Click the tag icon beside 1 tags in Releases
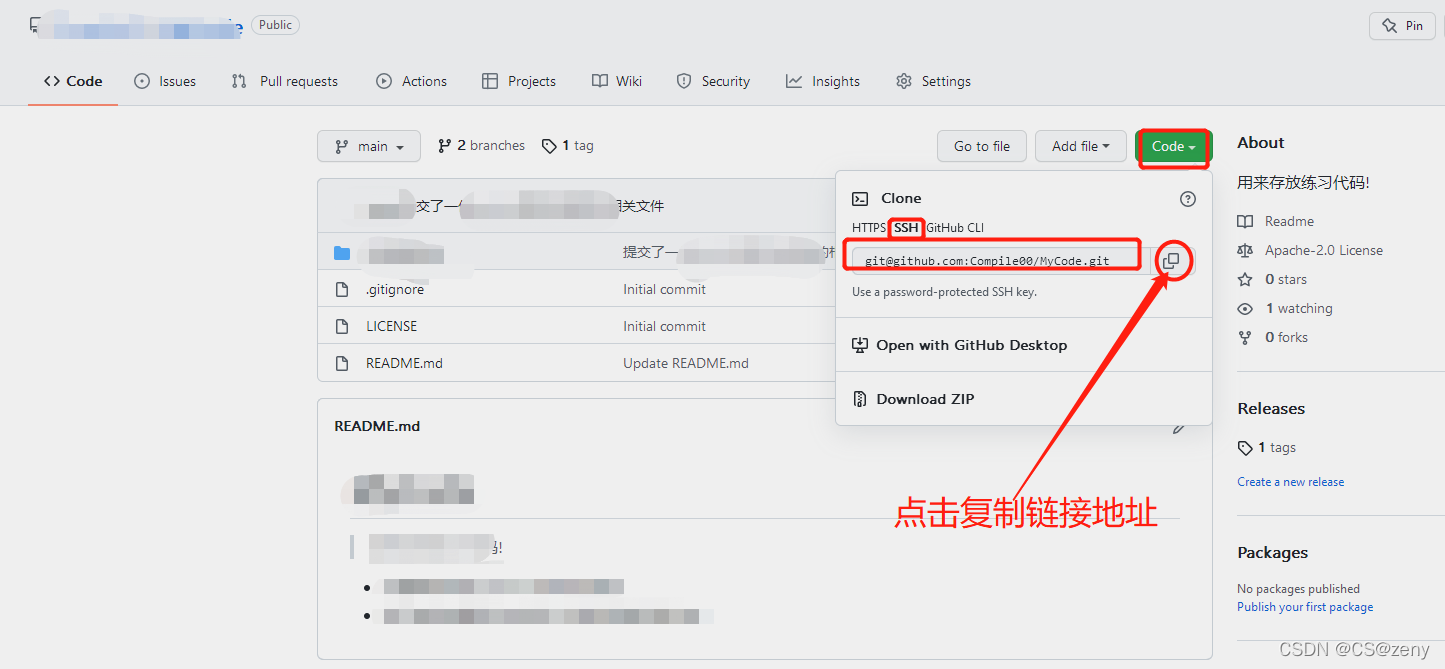 pos(1245,448)
